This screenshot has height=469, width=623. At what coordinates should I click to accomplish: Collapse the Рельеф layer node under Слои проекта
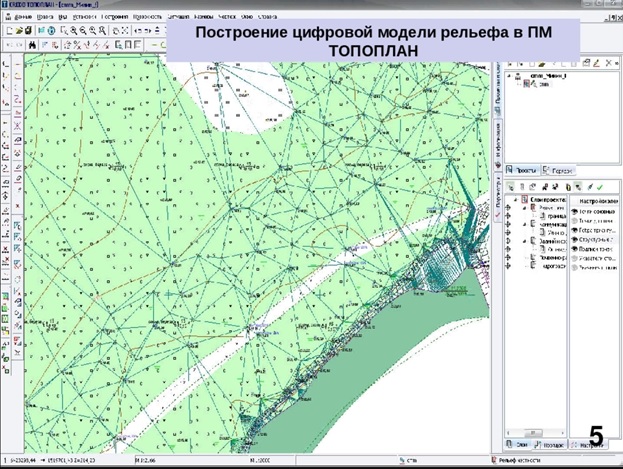click(x=524, y=207)
